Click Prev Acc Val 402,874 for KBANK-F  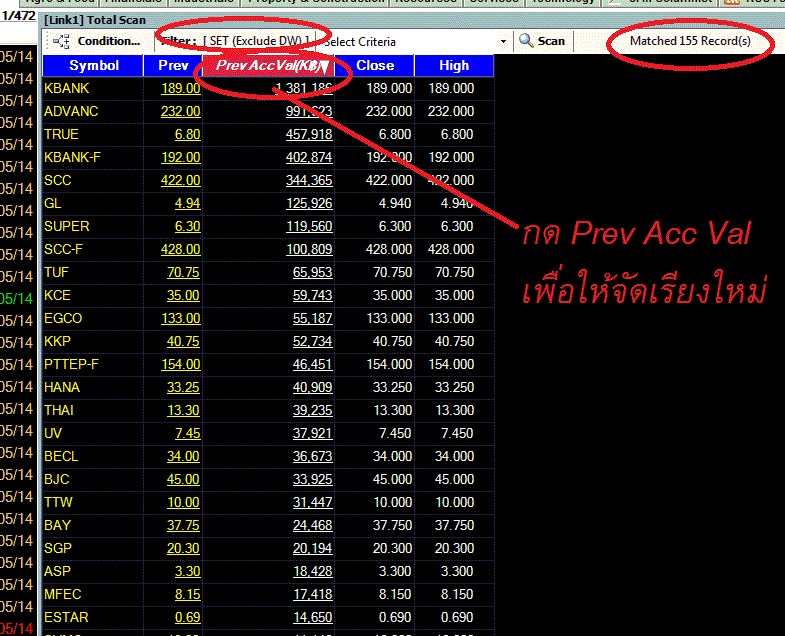pos(309,158)
